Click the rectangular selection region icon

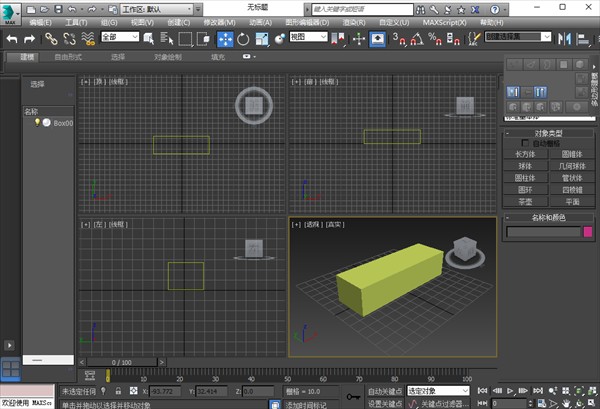click(x=185, y=38)
